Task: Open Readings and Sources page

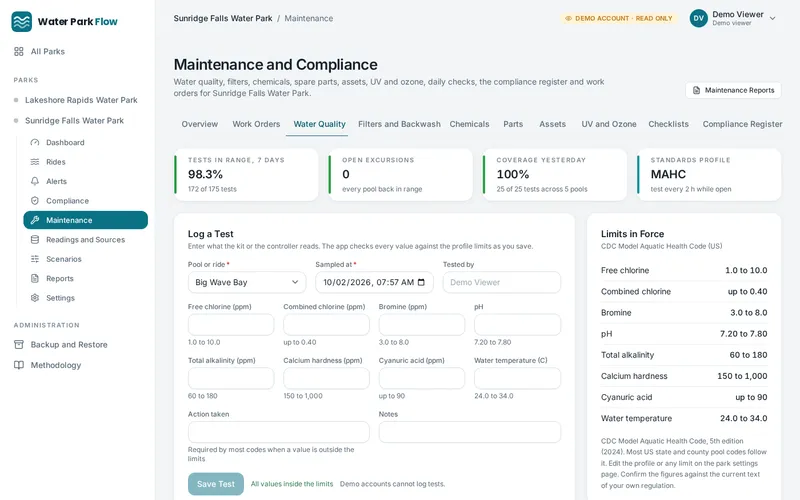Action: [85, 239]
